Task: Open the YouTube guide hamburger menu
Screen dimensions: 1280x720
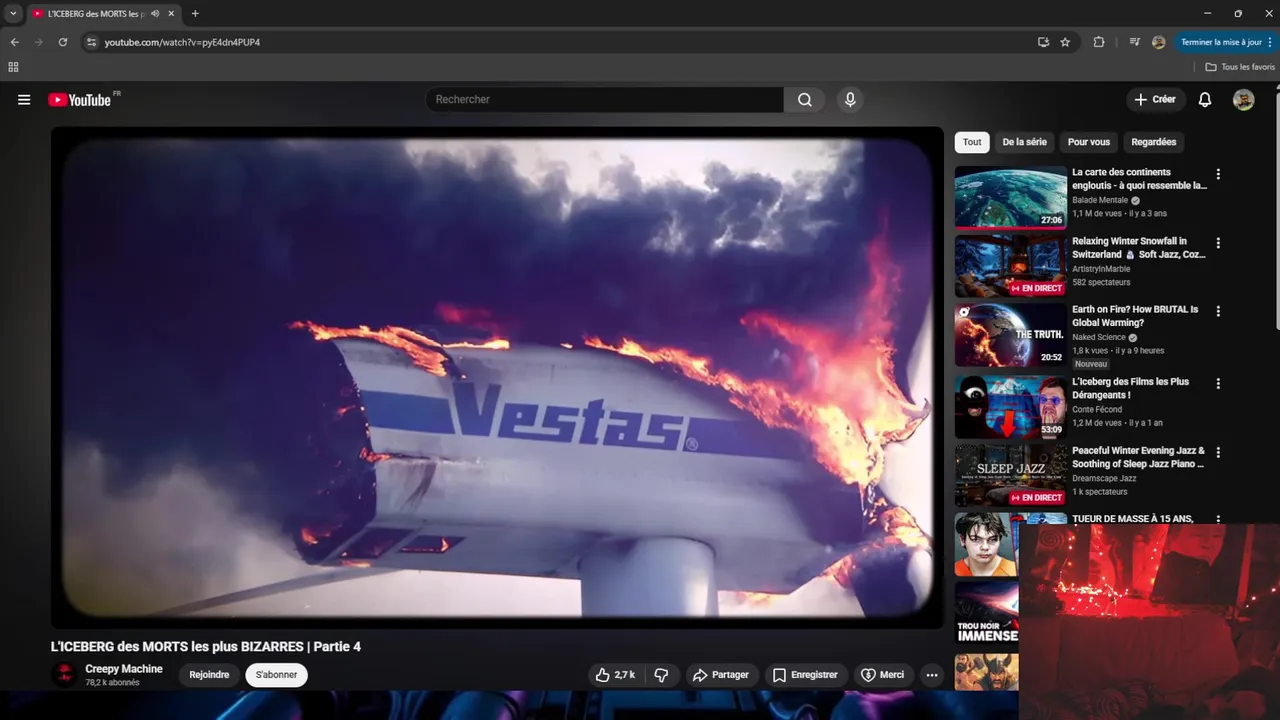Action: tap(24, 100)
